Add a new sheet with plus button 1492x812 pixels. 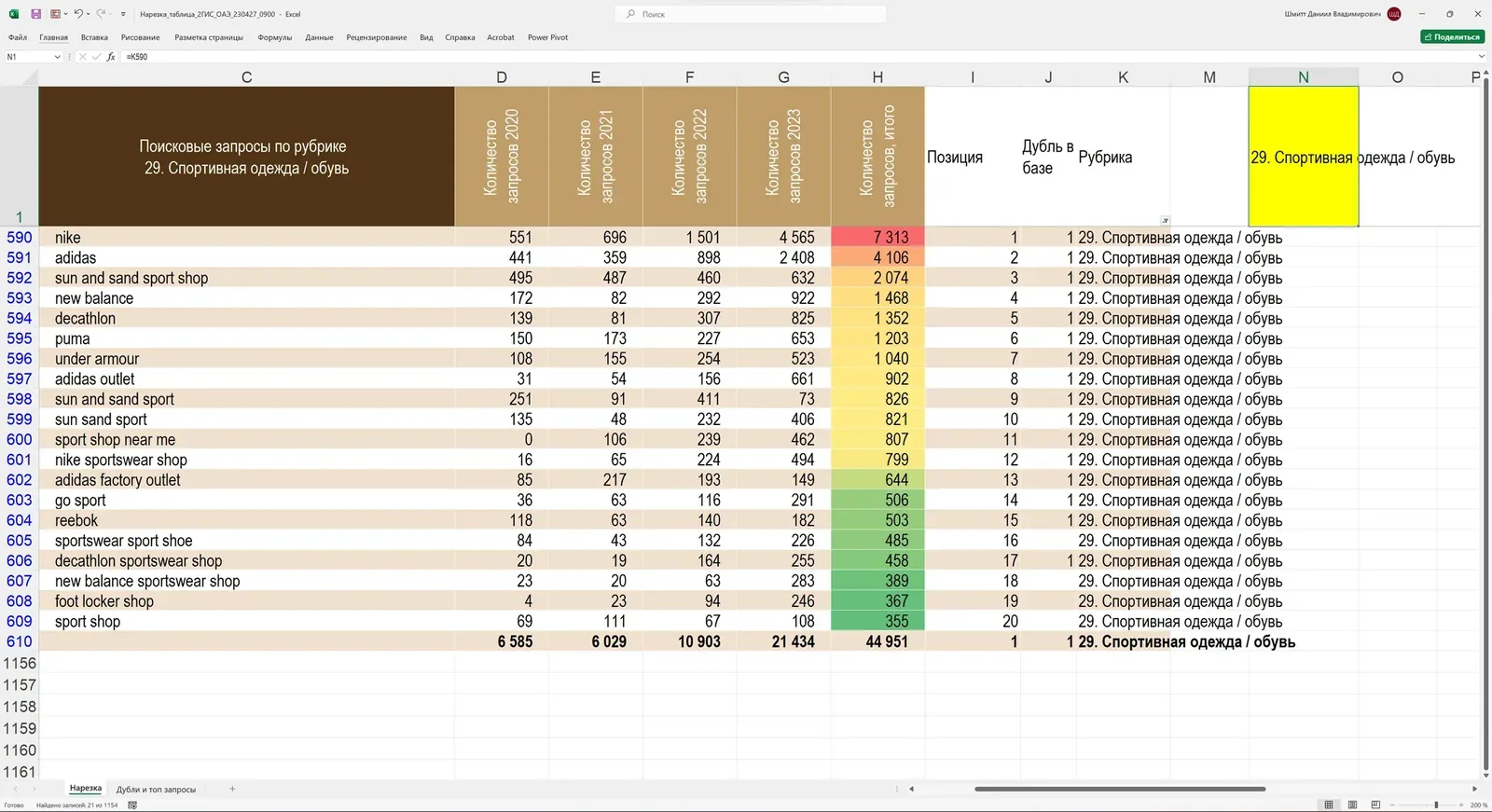(x=232, y=789)
